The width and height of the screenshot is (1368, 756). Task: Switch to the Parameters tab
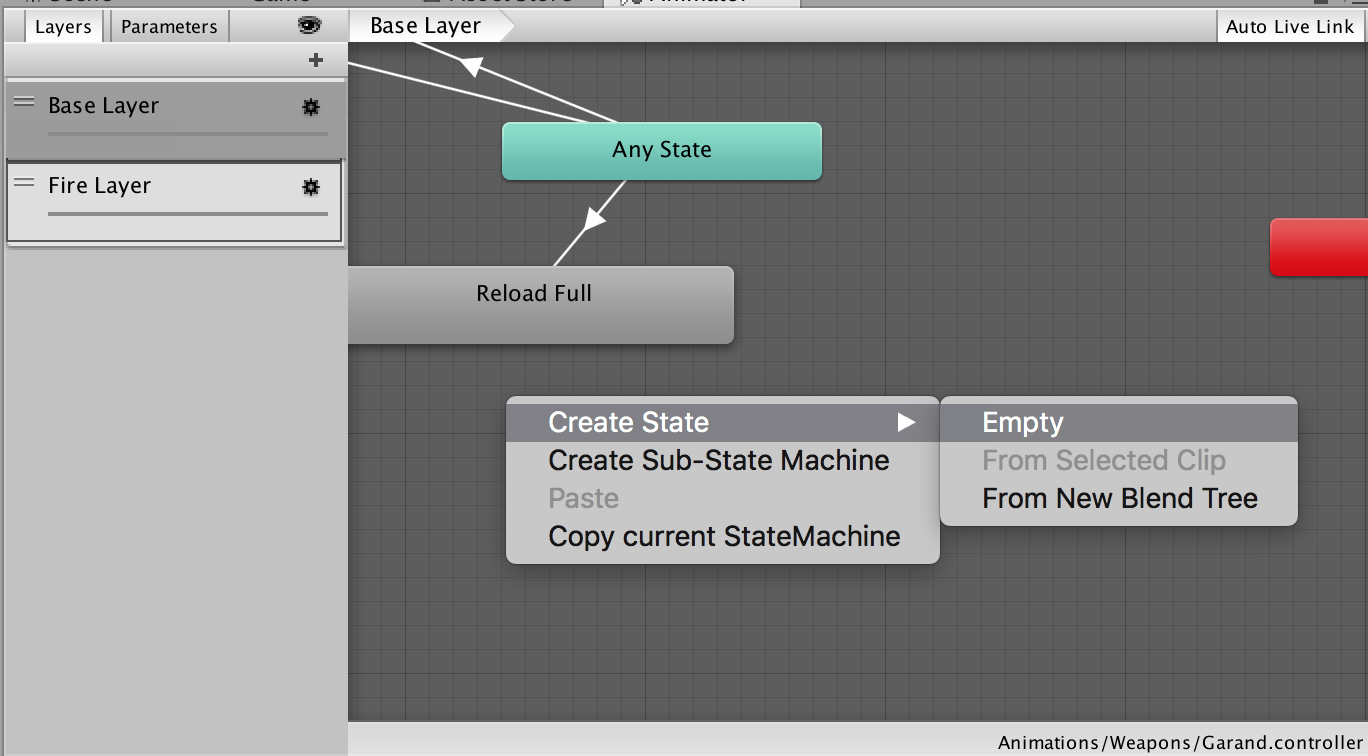point(169,27)
